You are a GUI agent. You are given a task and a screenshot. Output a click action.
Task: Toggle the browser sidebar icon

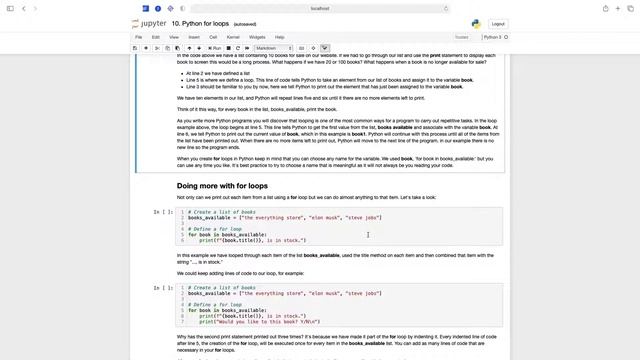[10, 8]
